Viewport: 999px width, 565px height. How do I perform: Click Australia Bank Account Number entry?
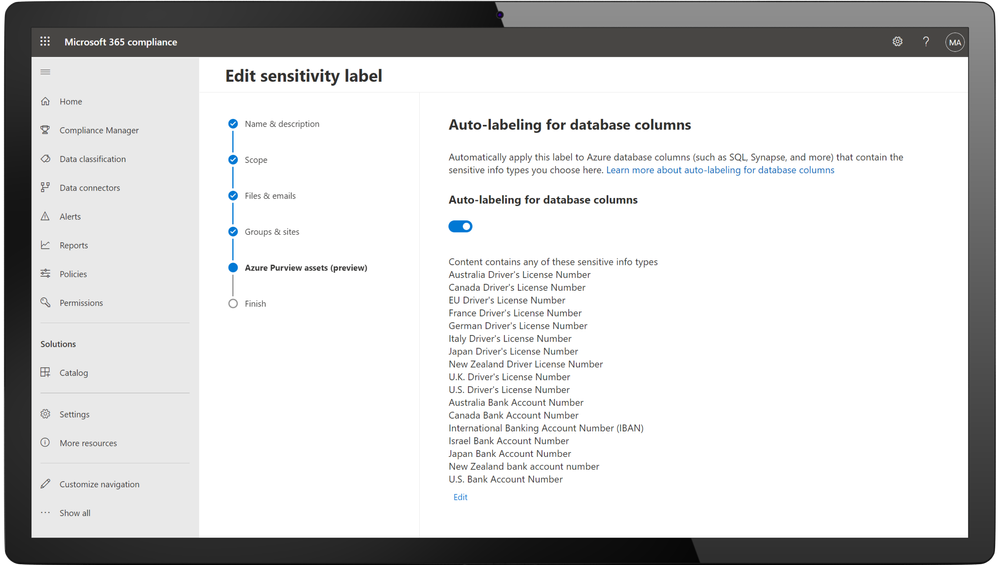516,403
